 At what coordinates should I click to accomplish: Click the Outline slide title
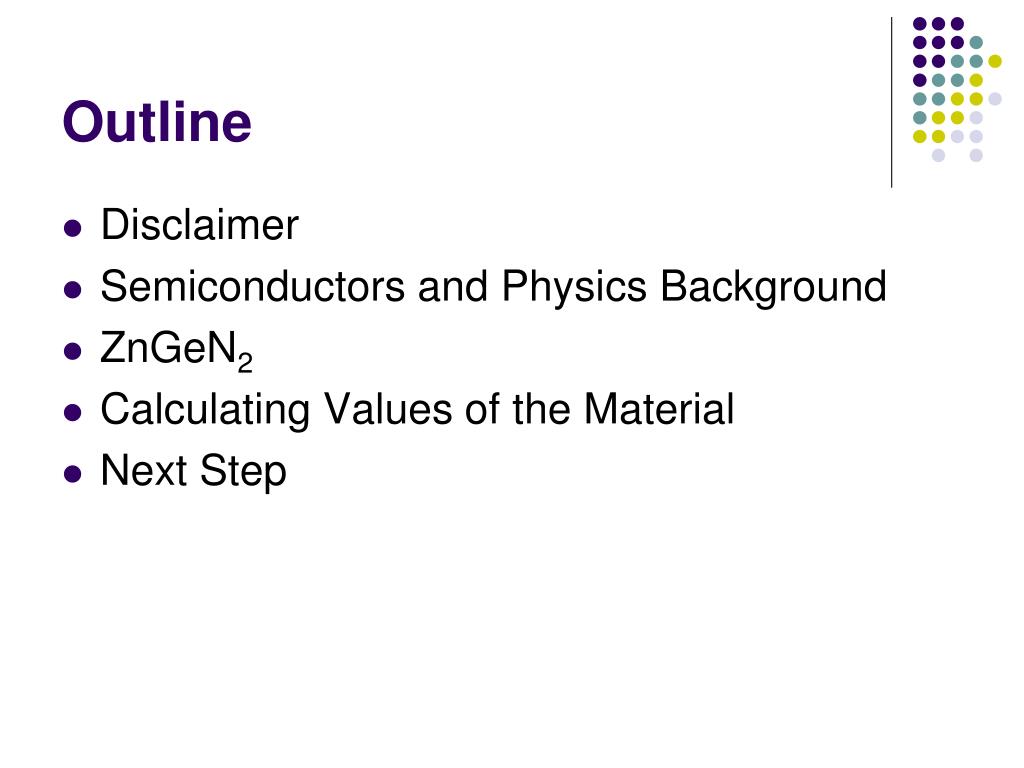point(157,121)
